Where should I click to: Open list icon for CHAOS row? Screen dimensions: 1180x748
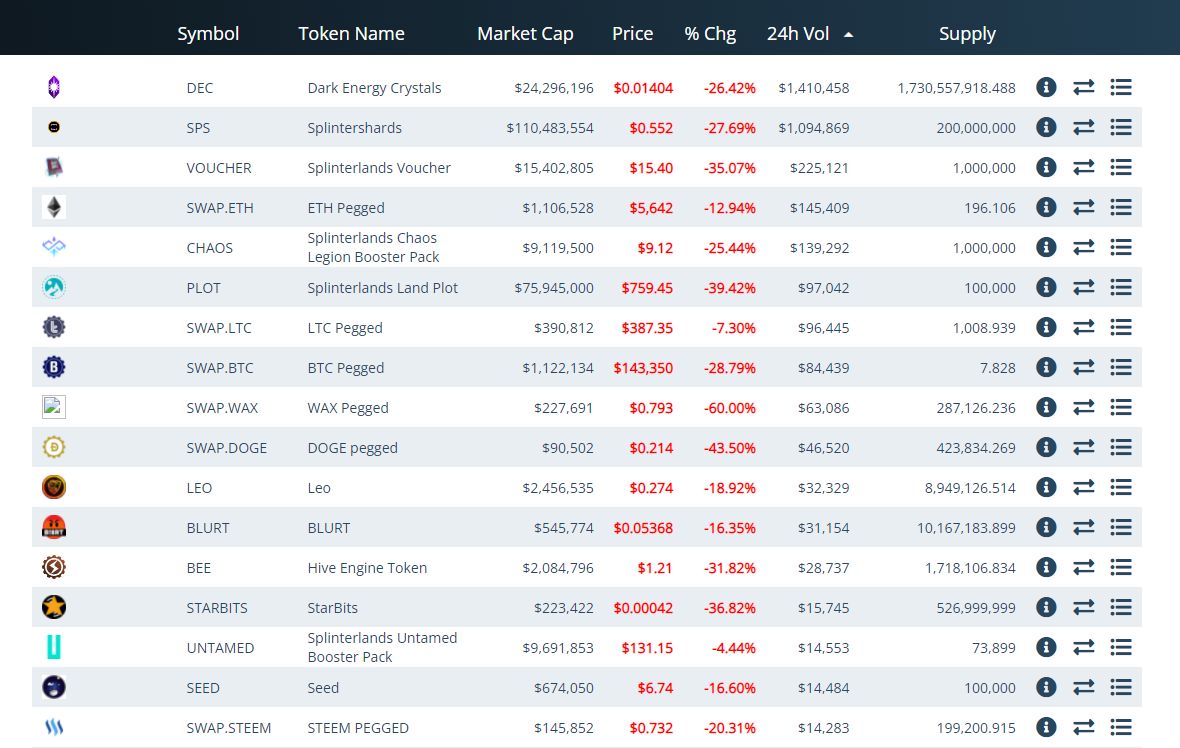pos(1121,247)
